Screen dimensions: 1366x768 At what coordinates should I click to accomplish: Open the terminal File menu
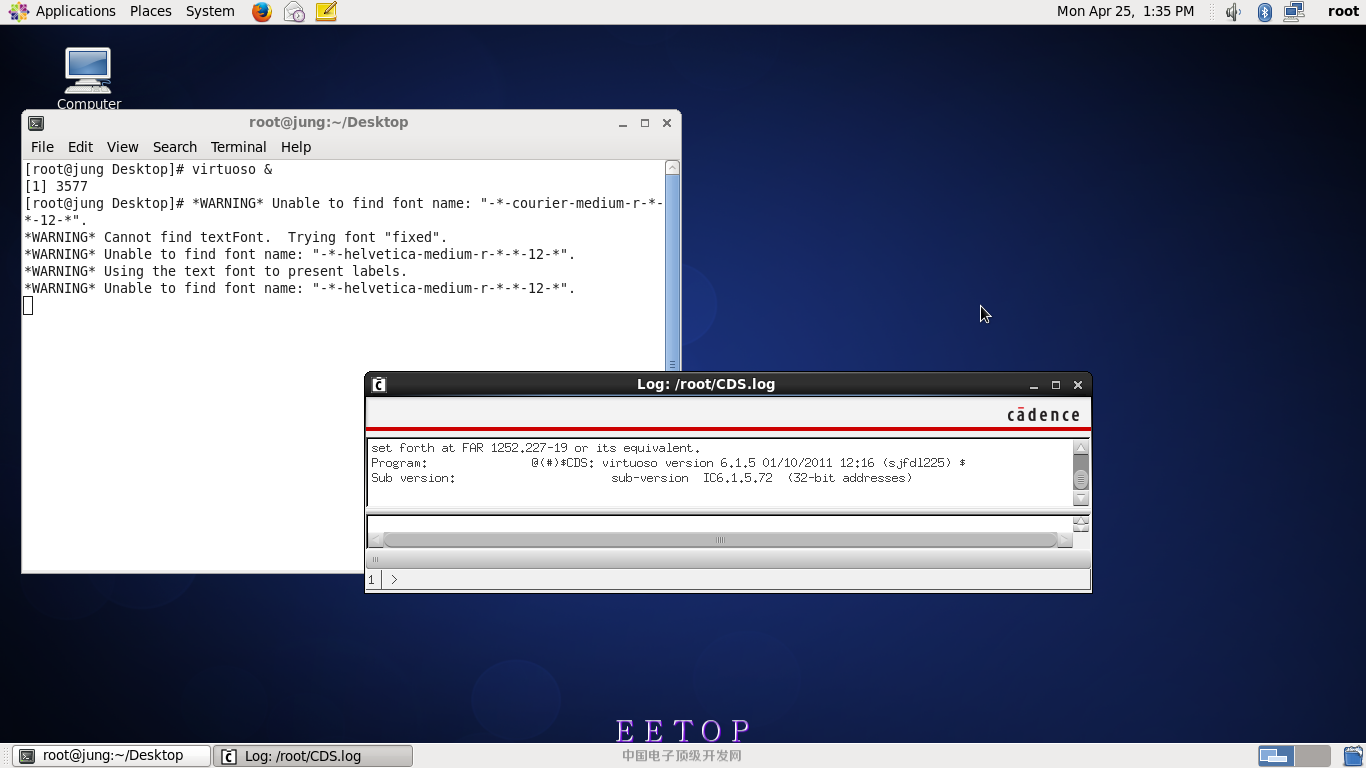[42, 147]
